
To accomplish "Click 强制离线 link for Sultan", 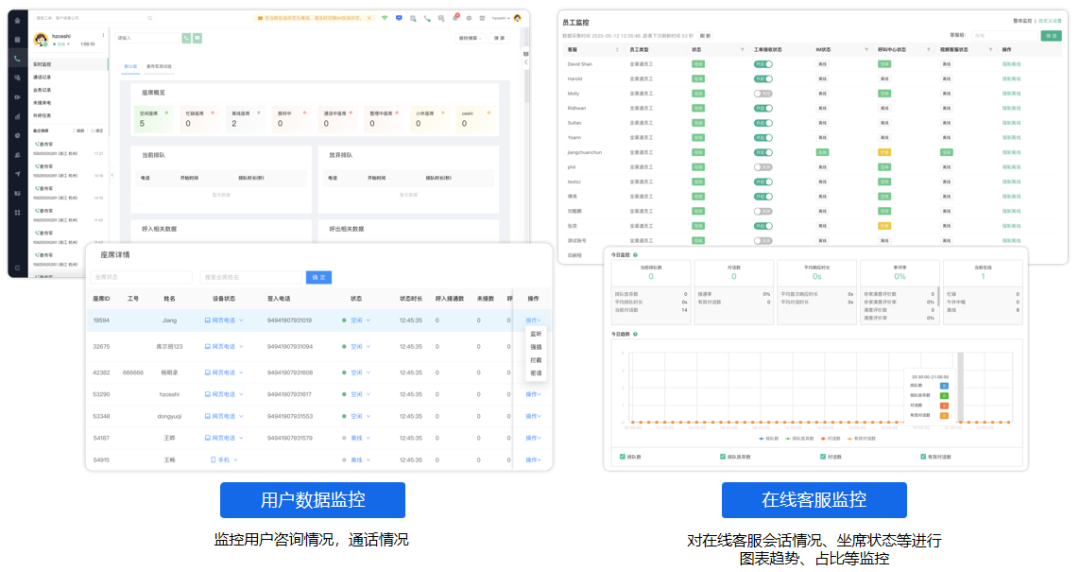I will coord(1011,123).
